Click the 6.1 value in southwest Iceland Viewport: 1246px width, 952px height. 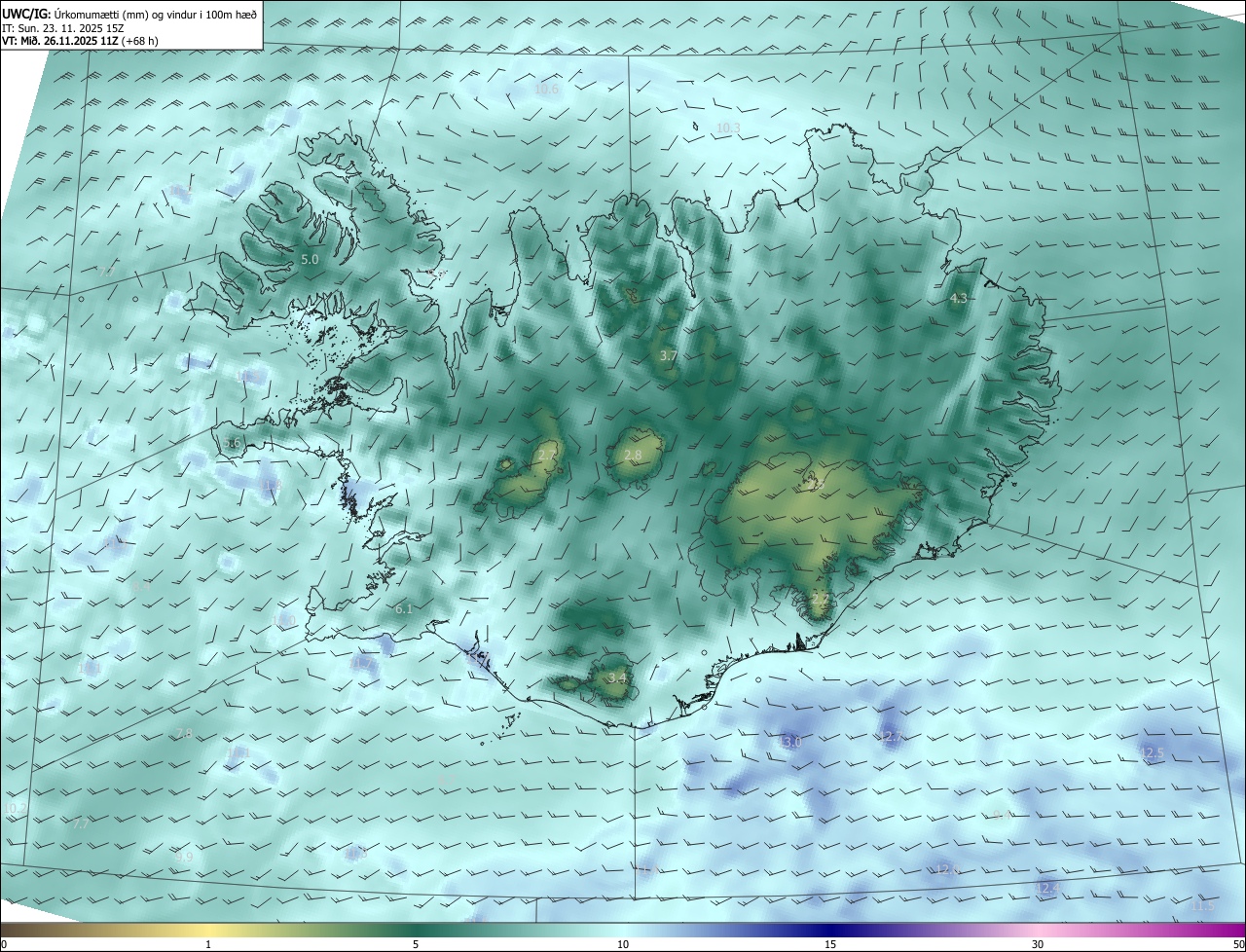click(x=404, y=608)
